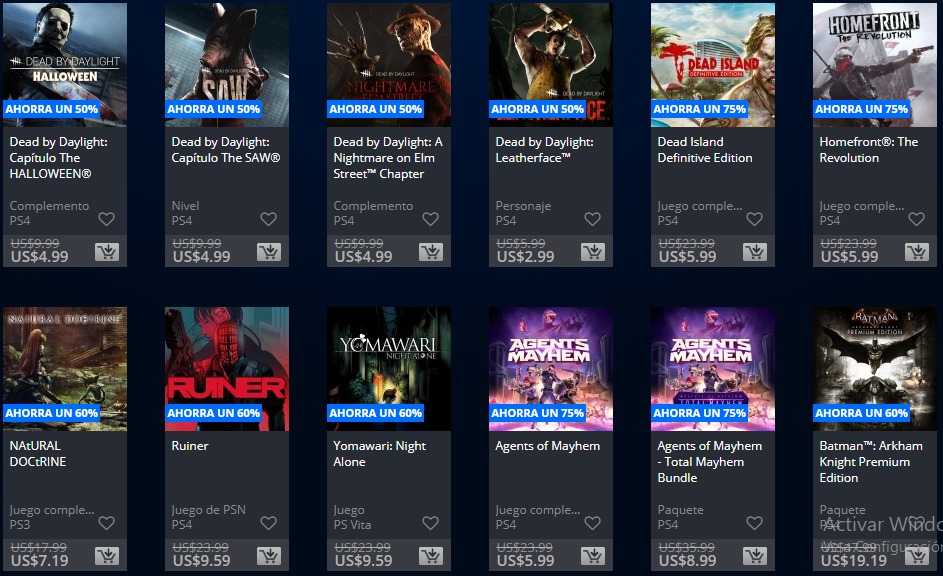Toggle wishlist heart for Dead Island Definitive Edition
The width and height of the screenshot is (943, 576).
[x=754, y=219]
